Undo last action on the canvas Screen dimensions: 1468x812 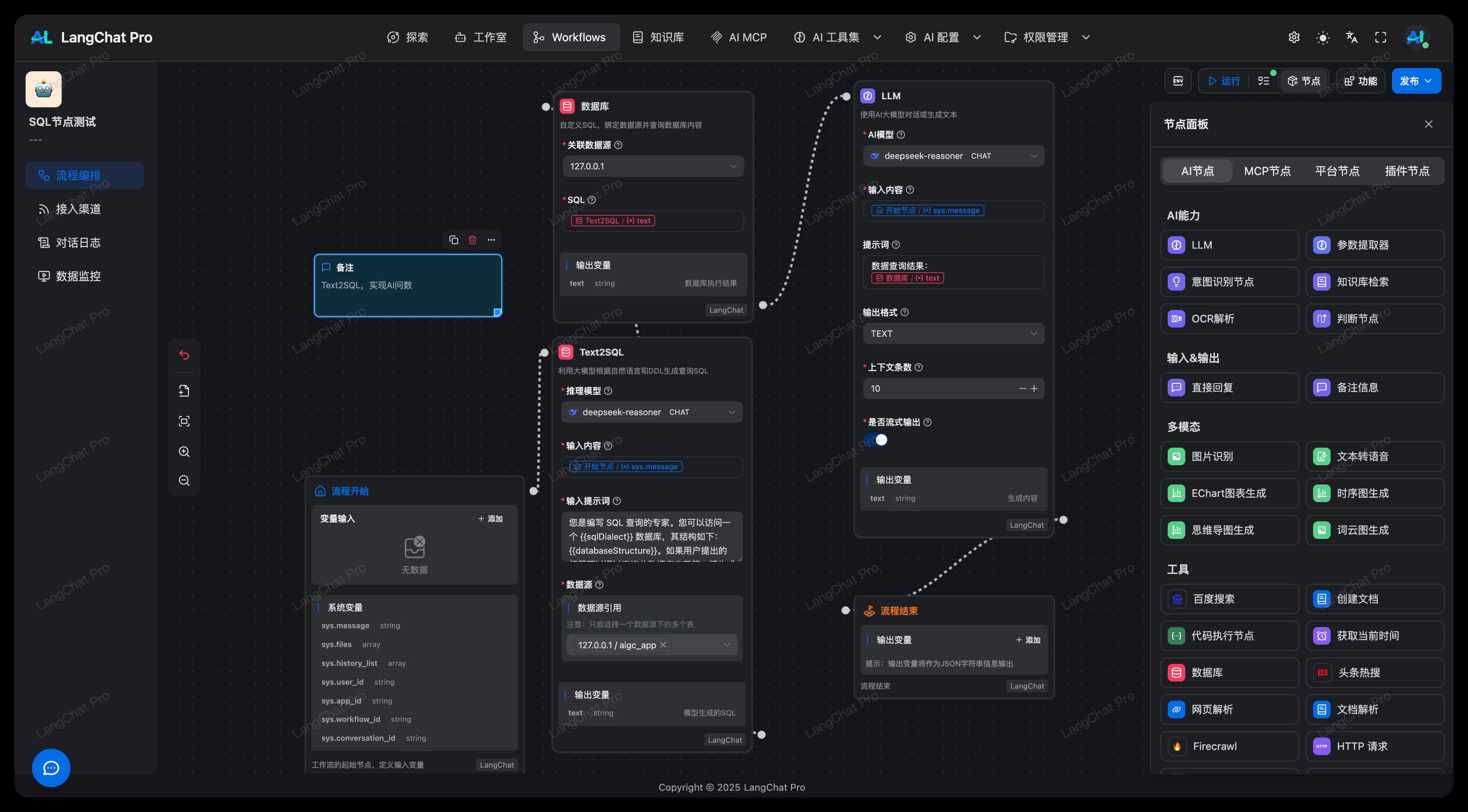(184, 355)
